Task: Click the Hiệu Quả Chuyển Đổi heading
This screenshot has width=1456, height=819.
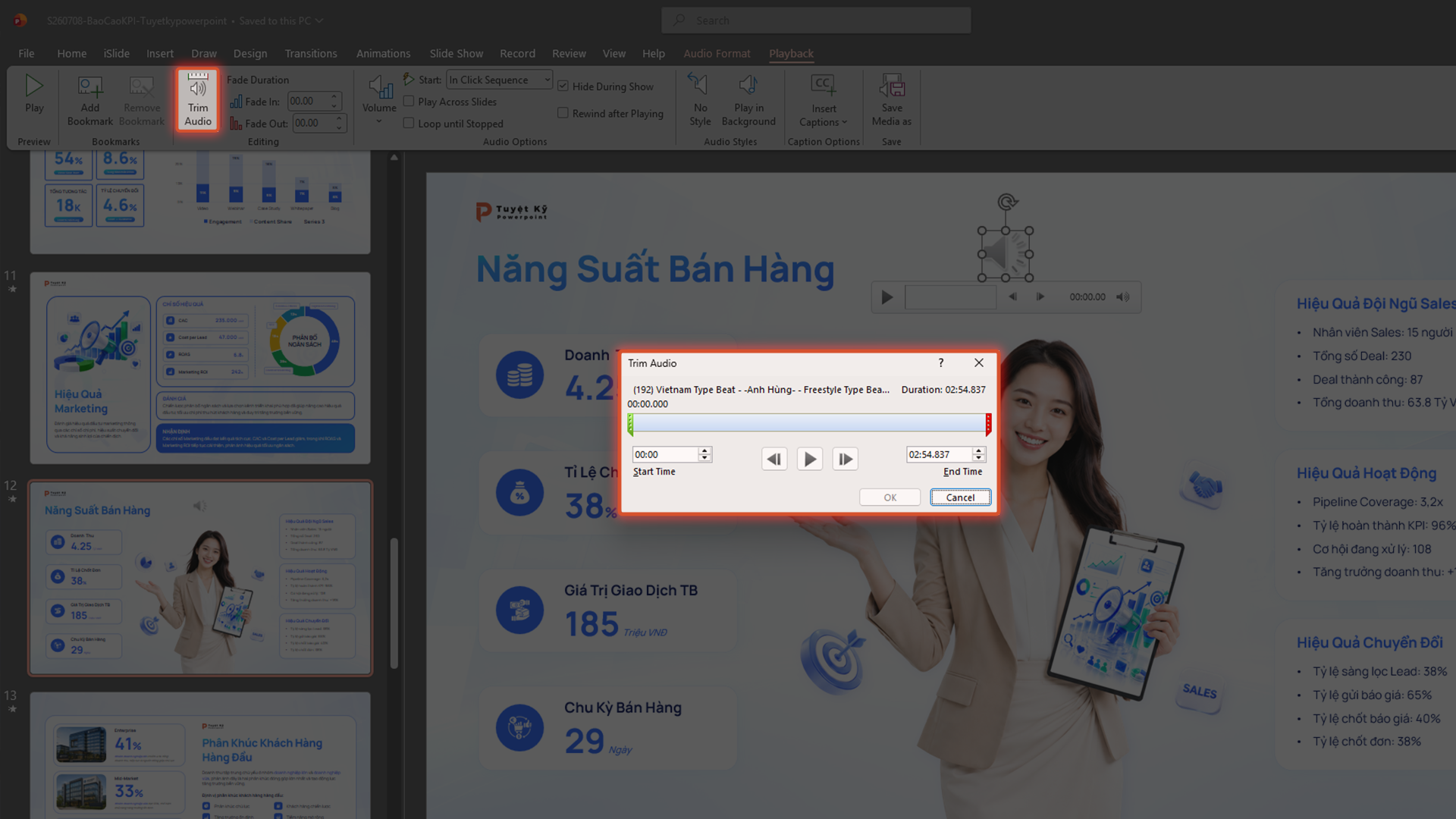Action: (x=1370, y=642)
